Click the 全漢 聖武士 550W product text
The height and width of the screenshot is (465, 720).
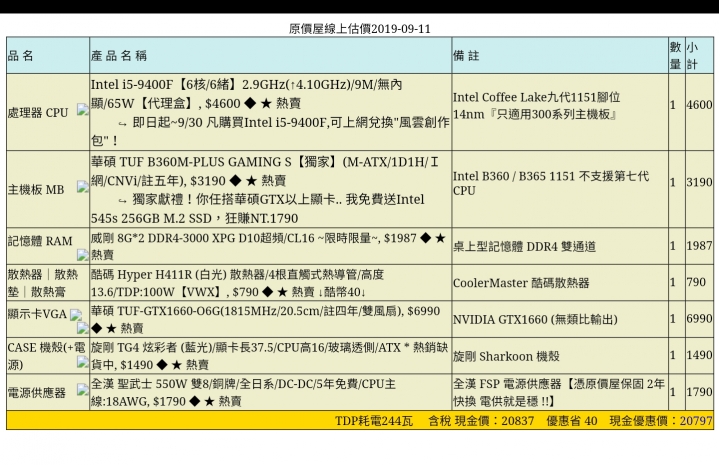click(x=243, y=392)
